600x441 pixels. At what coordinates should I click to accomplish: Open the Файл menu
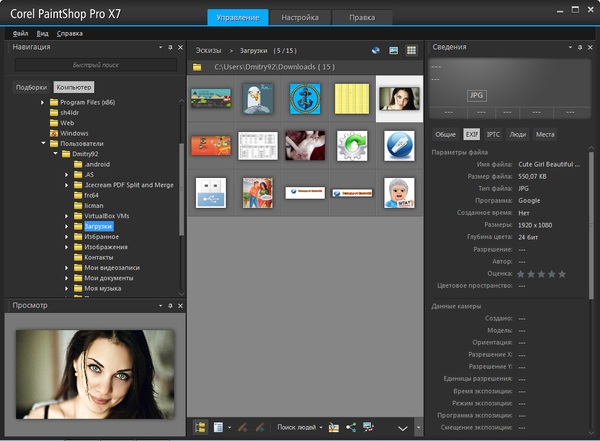coord(20,33)
